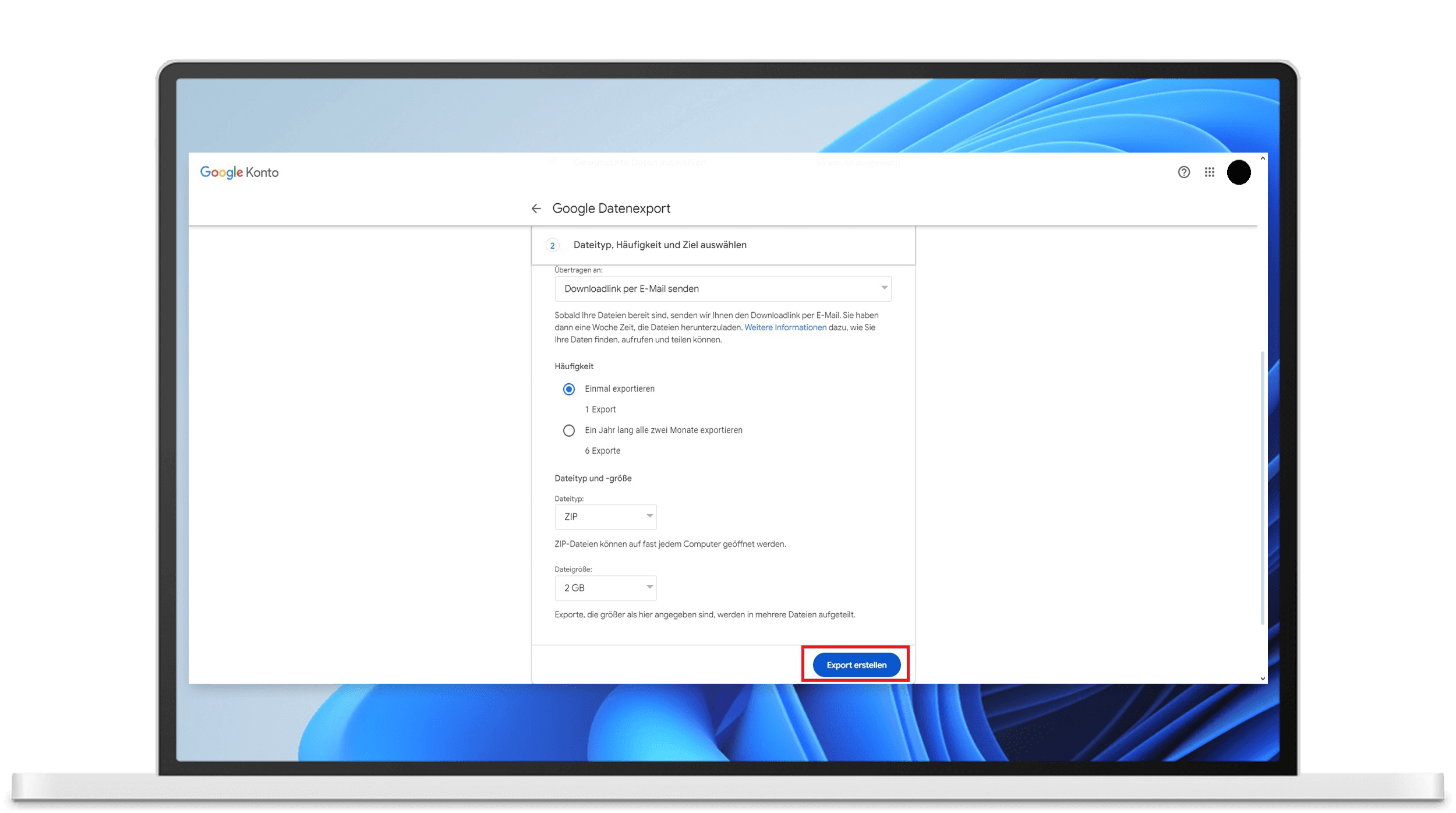Open the Übertragen an dropdown

pyautogui.click(x=722, y=289)
